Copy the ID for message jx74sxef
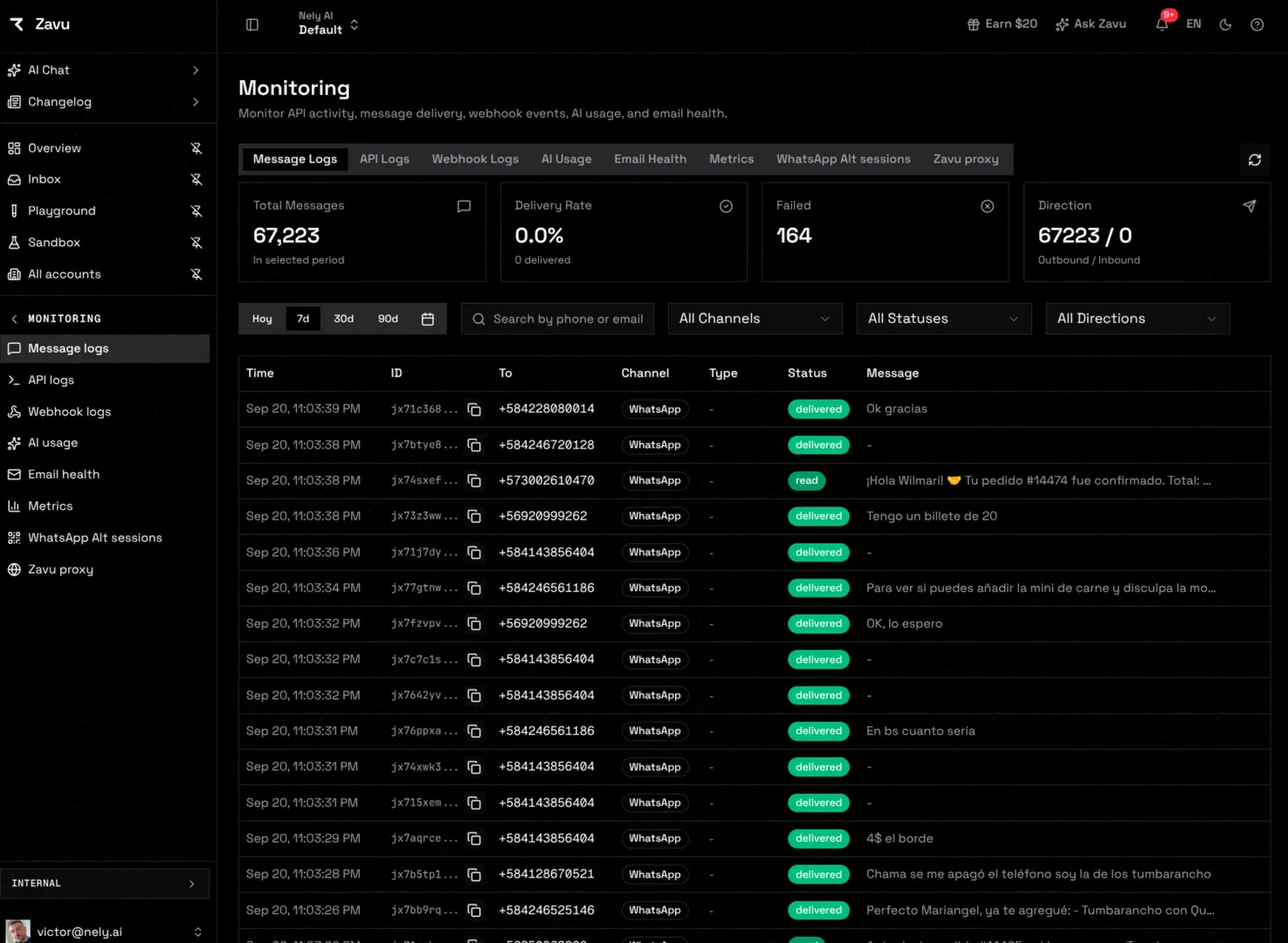 point(474,481)
